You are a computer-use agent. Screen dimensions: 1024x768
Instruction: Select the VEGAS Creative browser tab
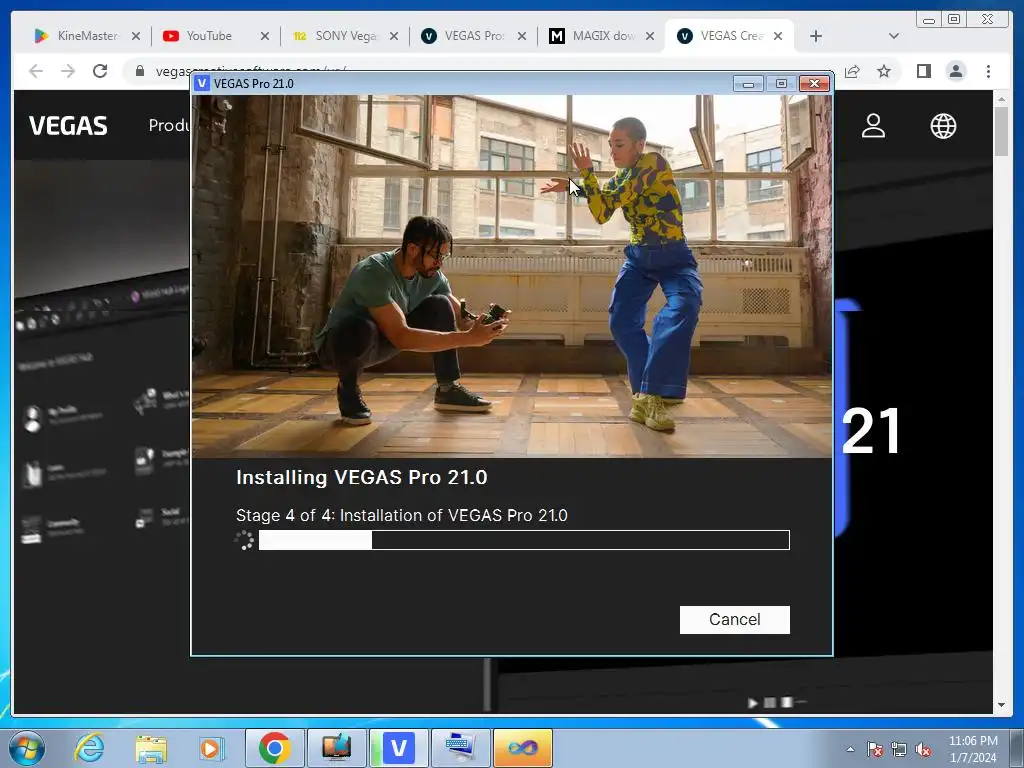point(731,36)
